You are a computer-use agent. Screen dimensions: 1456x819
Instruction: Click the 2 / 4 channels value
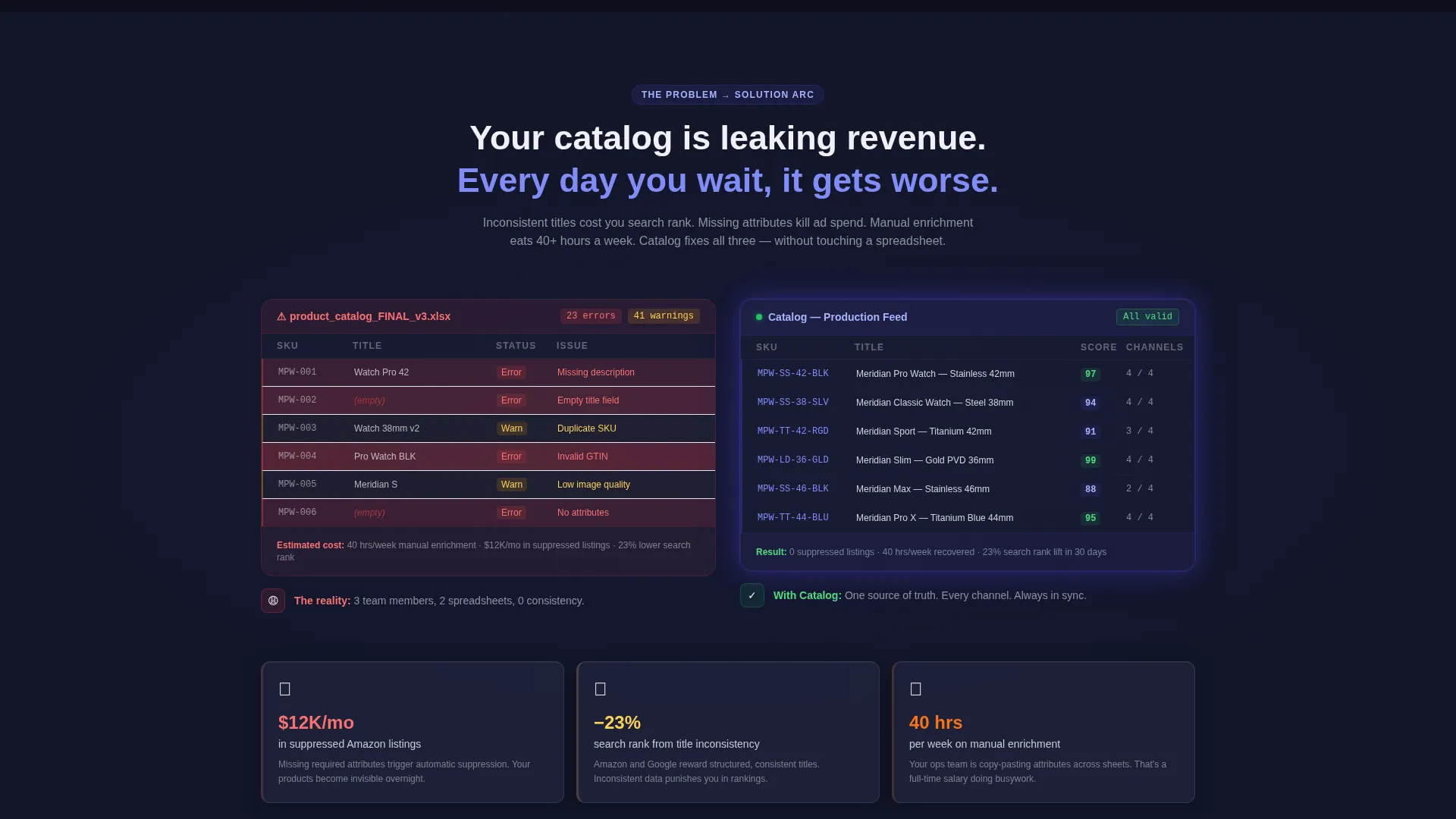tap(1140, 489)
